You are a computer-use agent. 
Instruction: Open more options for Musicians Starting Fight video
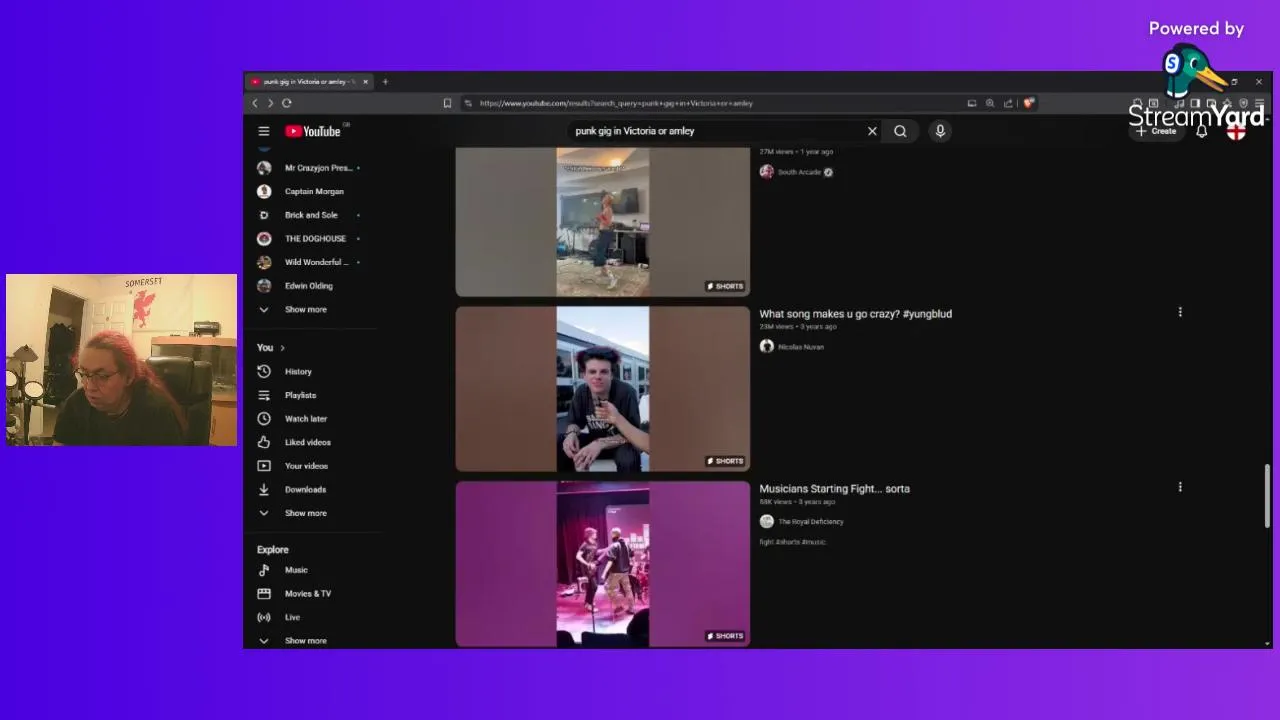(1180, 487)
